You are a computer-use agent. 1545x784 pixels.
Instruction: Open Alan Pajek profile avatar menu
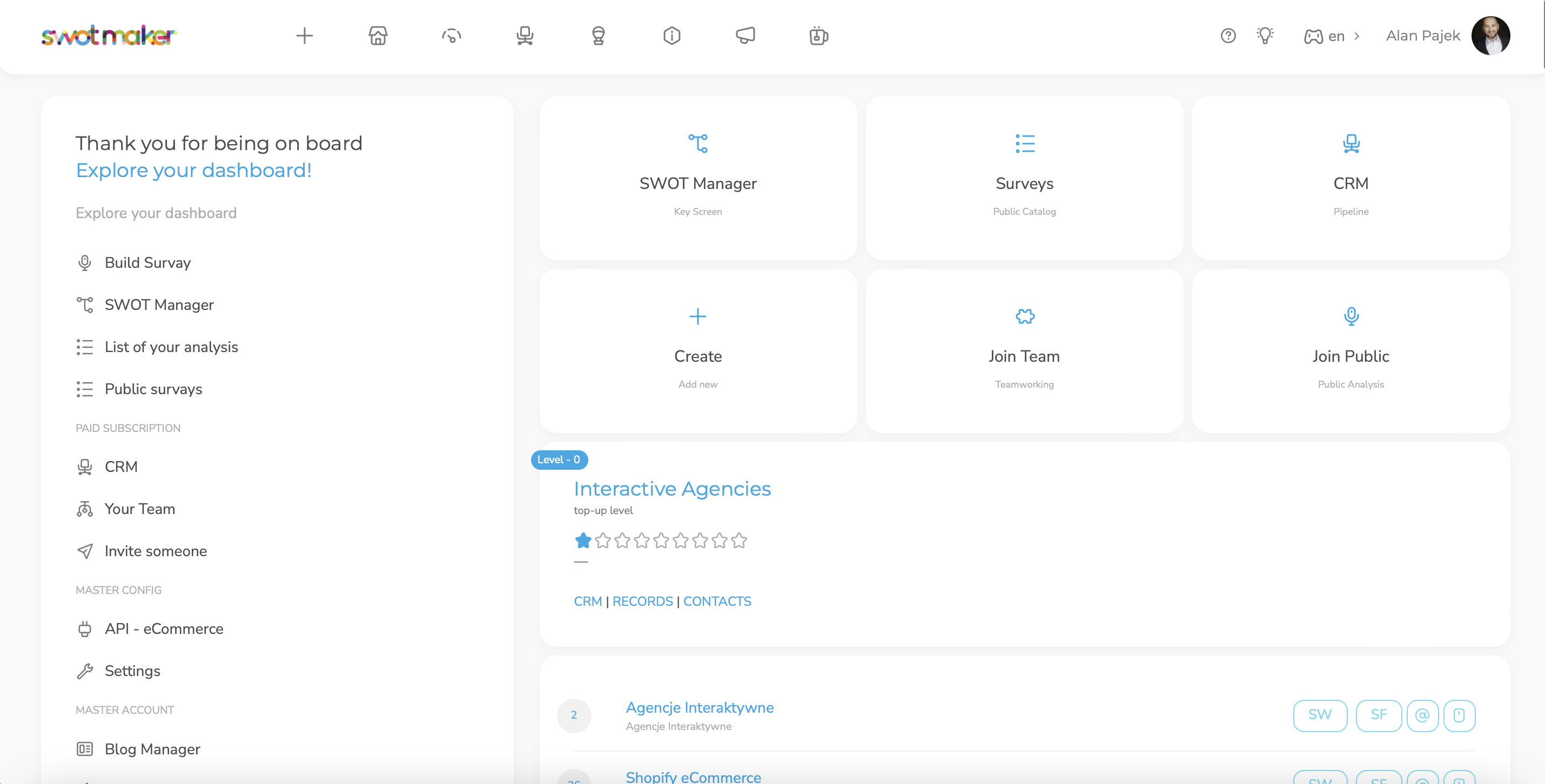1490,36
